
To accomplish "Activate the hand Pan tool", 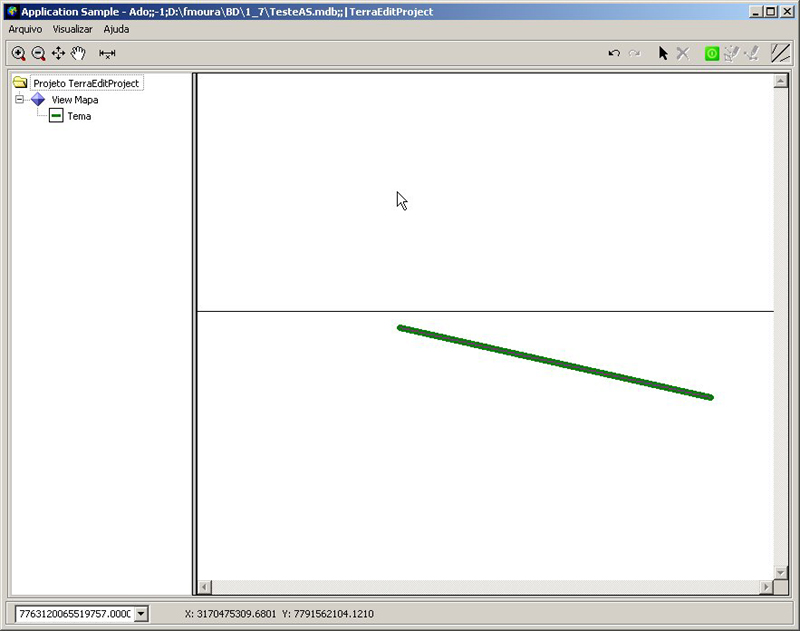I will (x=78, y=54).
